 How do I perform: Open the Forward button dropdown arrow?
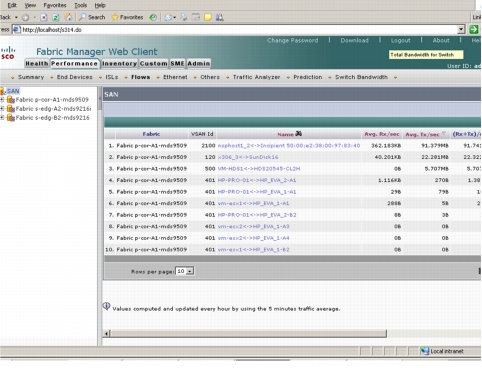[x=34, y=17]
